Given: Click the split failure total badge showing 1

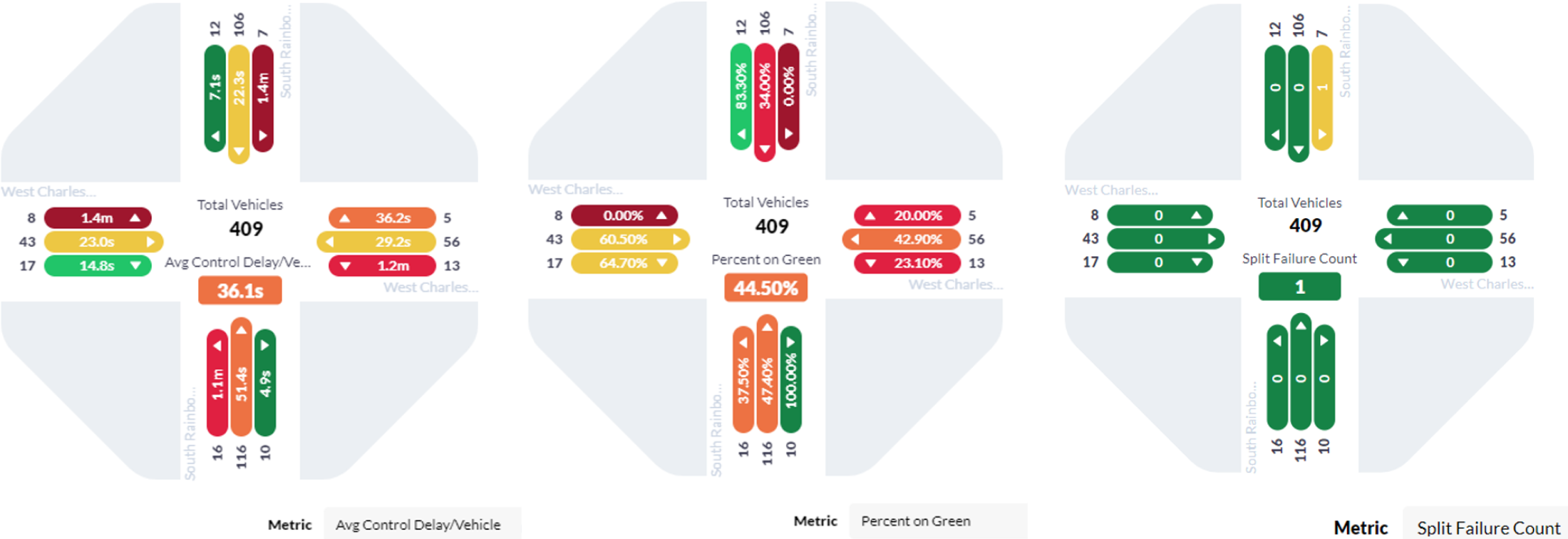Looking at the screenshot, I should pos(1300,287).
